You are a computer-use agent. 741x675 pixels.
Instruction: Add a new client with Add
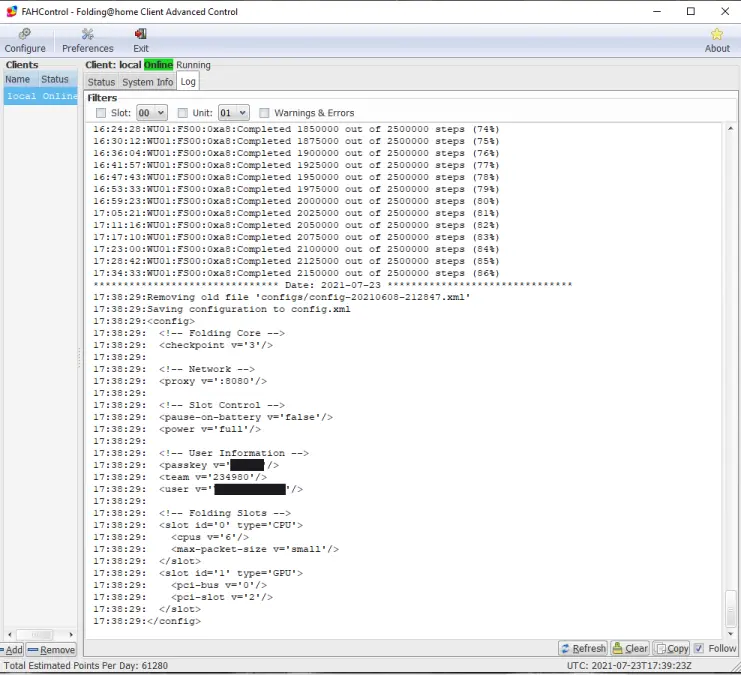tap(12, 649)
